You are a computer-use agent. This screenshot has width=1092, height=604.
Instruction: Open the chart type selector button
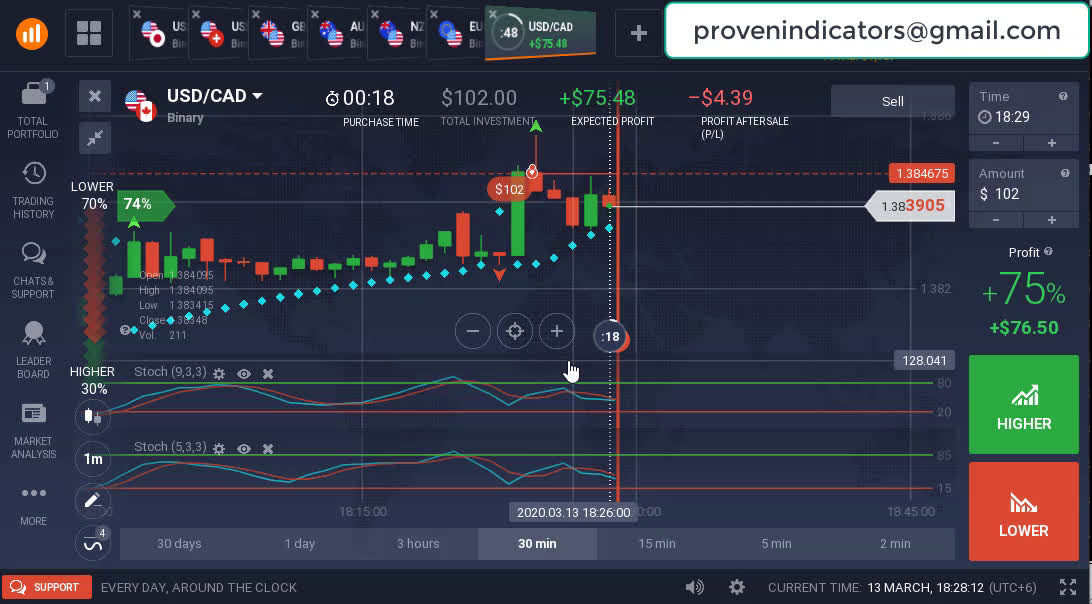[93, 416]
